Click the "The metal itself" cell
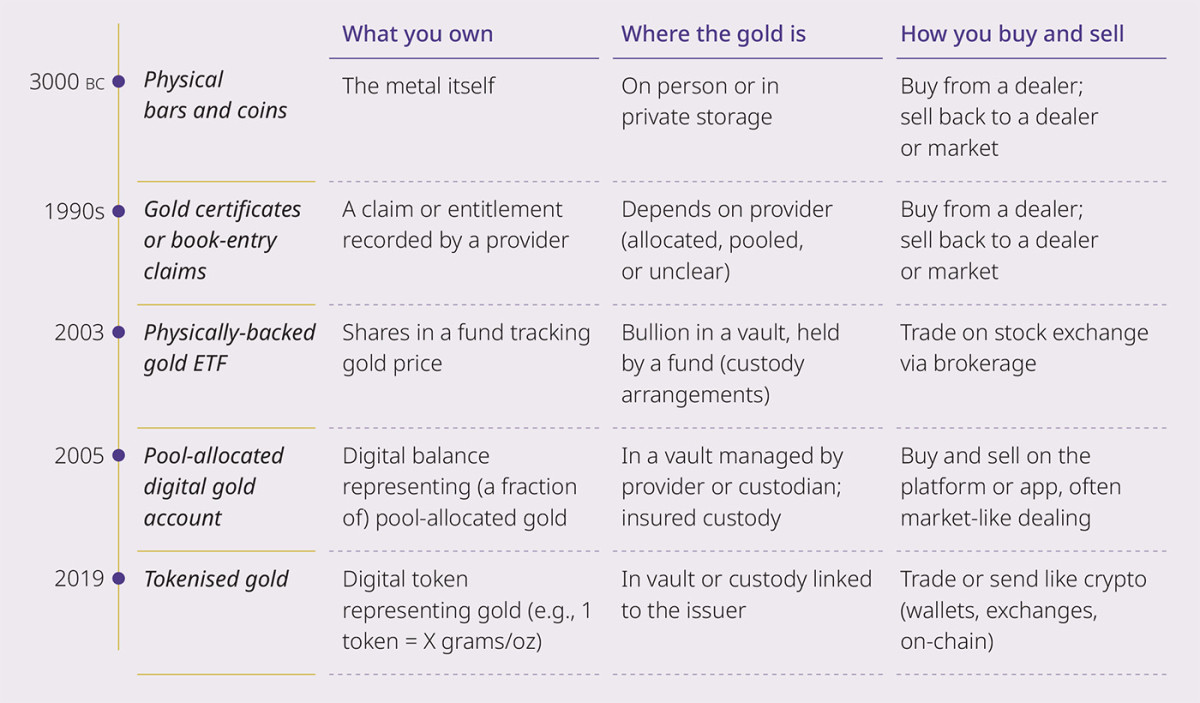The width and height of the screenshot is (1200, 703). click(418, 86)
